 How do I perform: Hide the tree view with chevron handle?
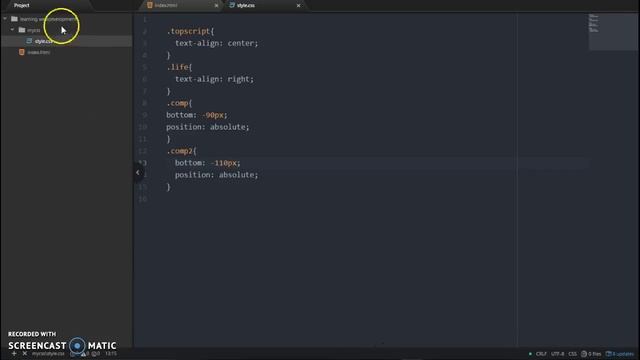[138, 172]
